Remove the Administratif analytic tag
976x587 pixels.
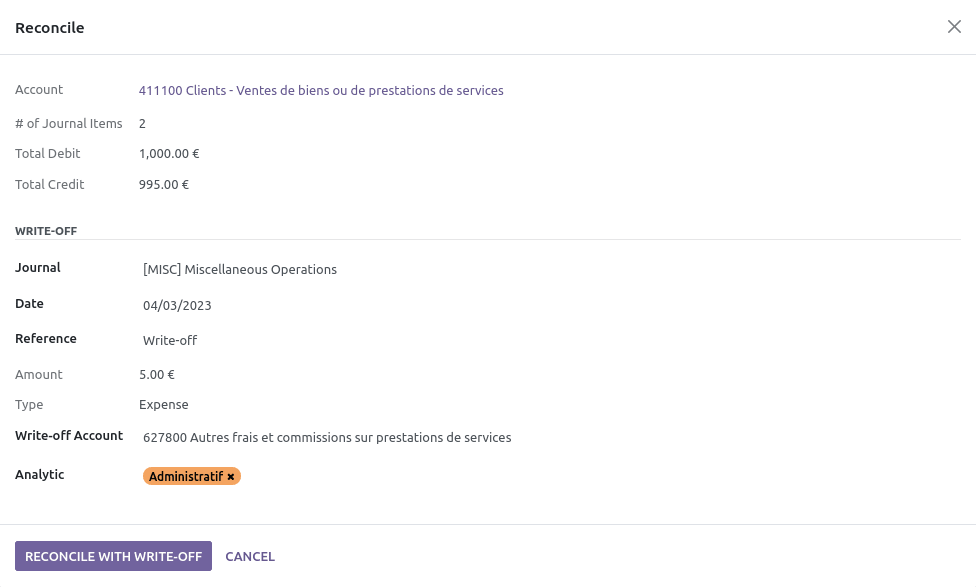pos(231,477)
